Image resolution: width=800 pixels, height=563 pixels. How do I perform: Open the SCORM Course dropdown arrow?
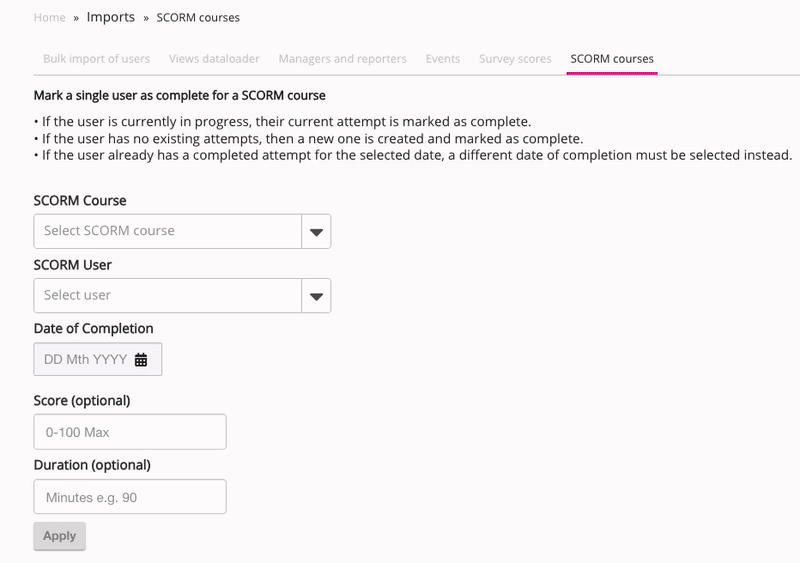(316, 231)
